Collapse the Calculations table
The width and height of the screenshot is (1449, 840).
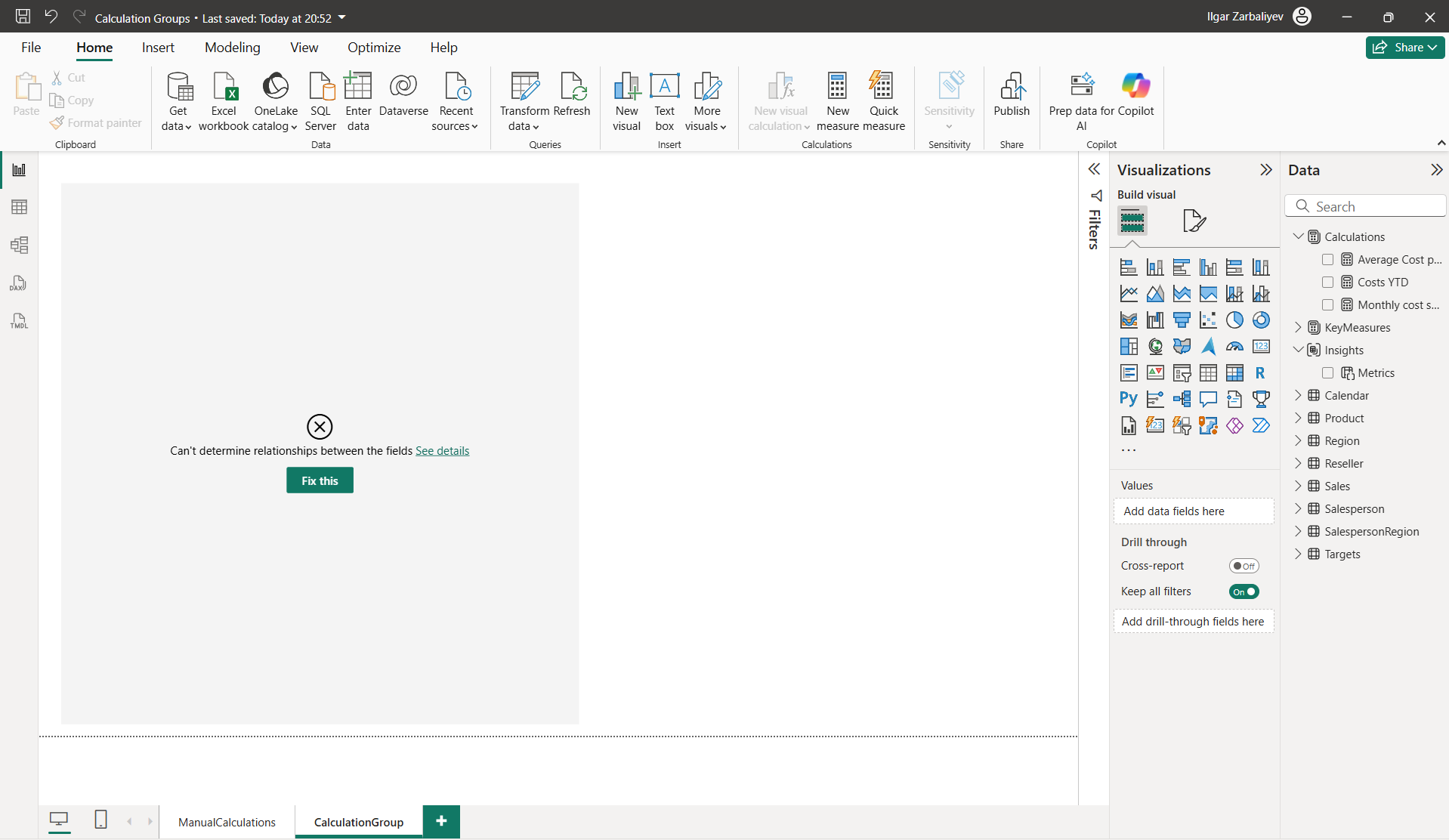pyautogui.click(x=1298, y=236)
